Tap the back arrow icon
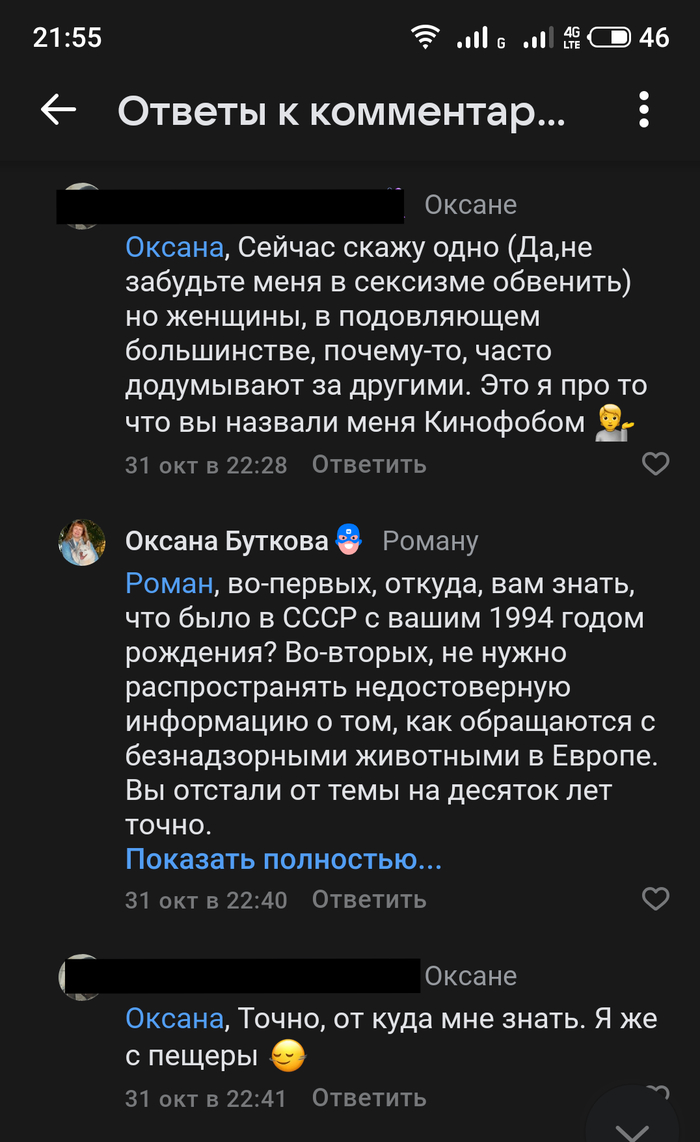 [x=59, y=111]
